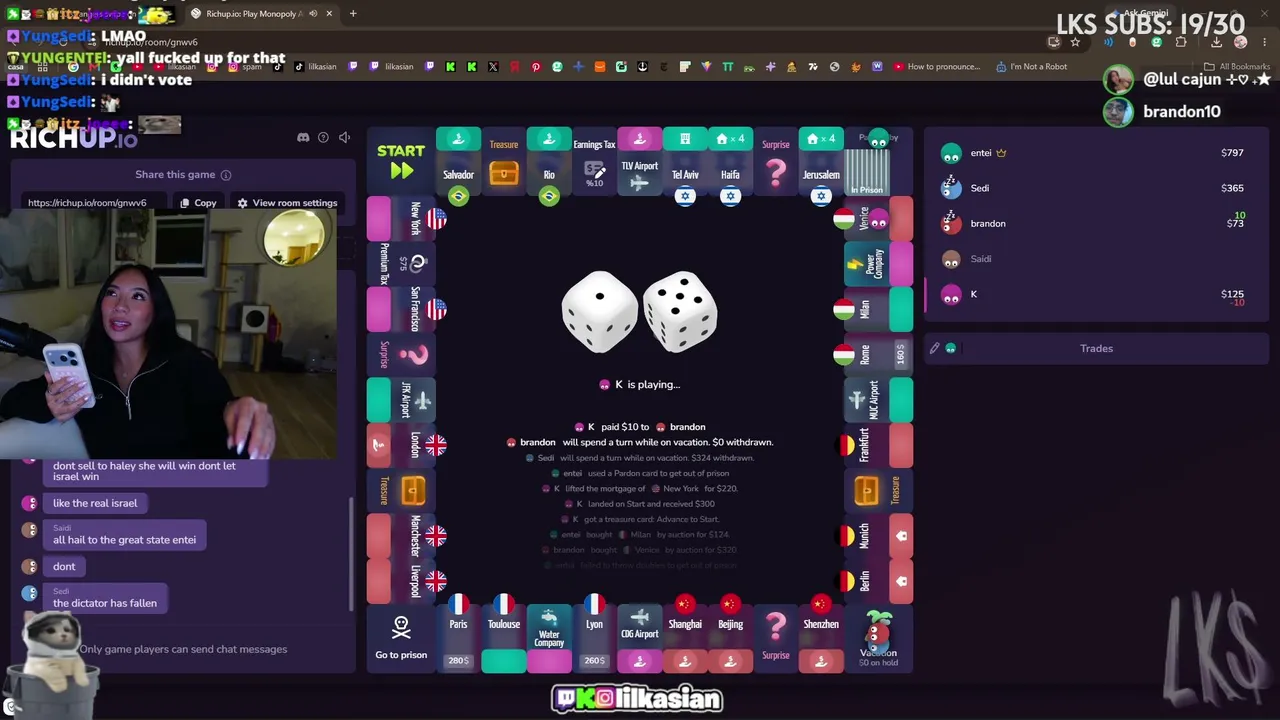Select the CDG Airport tile
The width and height of the screenshot is (1280, 720).
pos(640,638)
